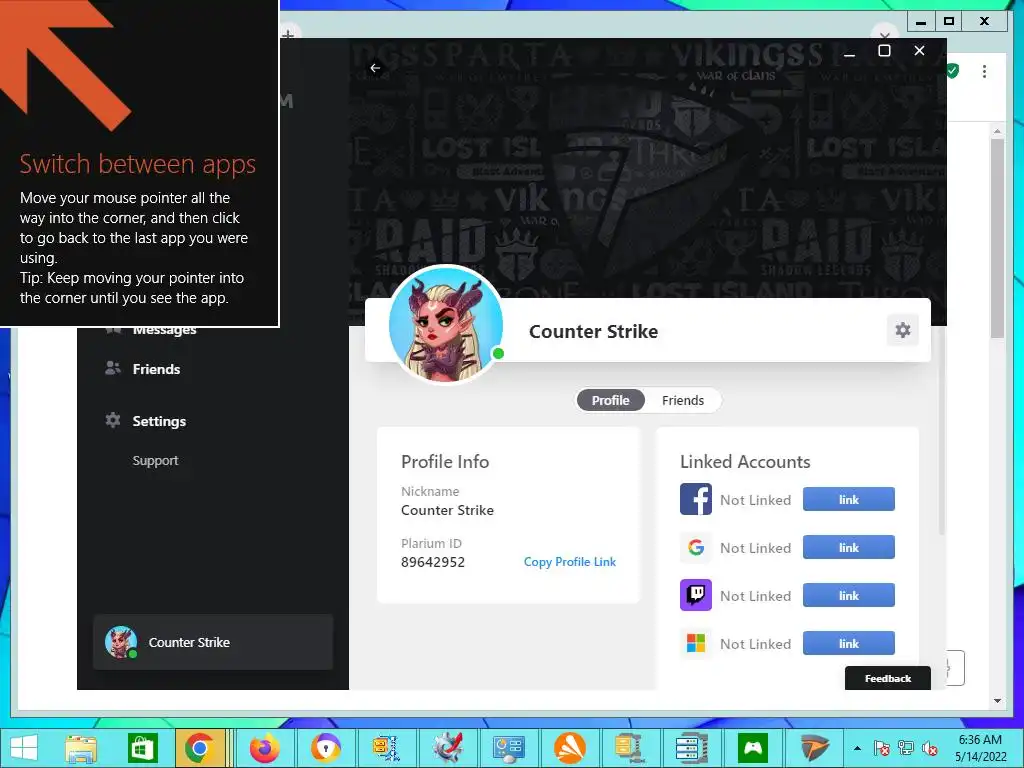This screenshot has height=768, width=1024.
Task: Open Messages in the sidebar
Action: pos(164,329)
